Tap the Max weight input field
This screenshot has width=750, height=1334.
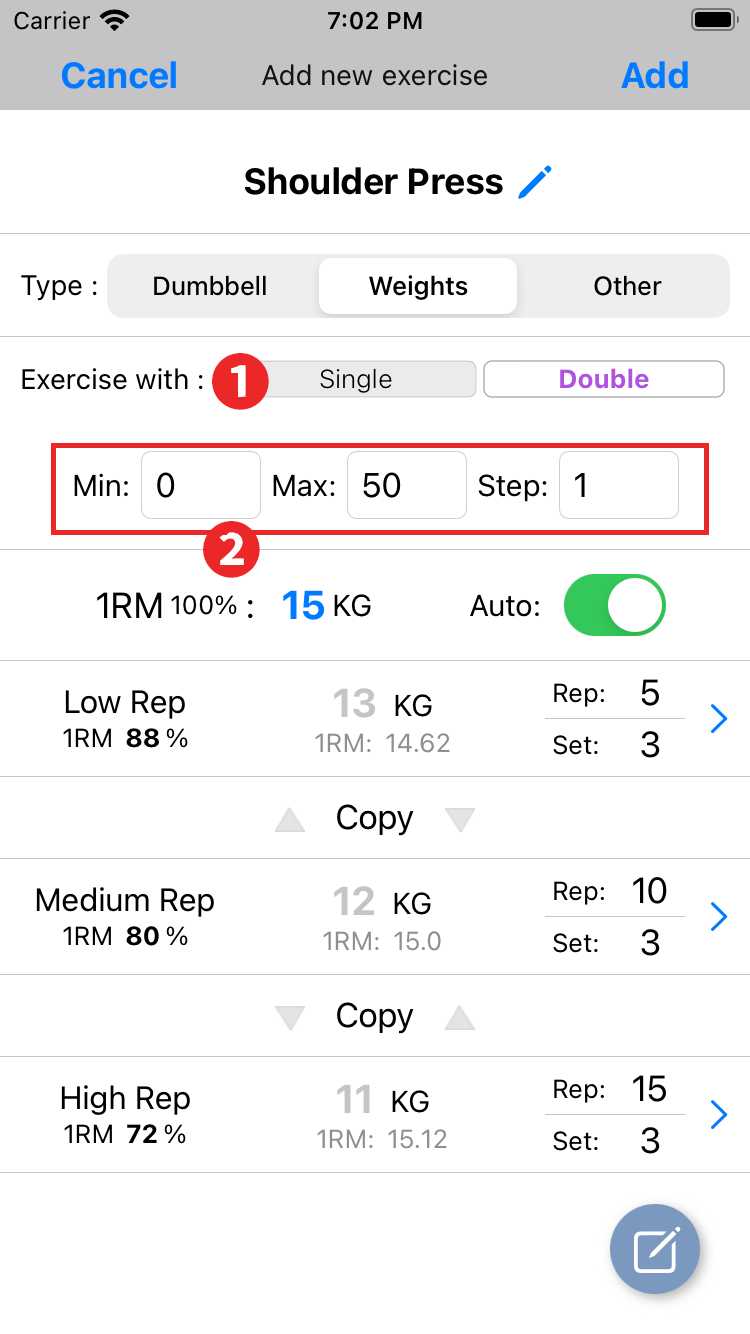(x=406, y=486)
